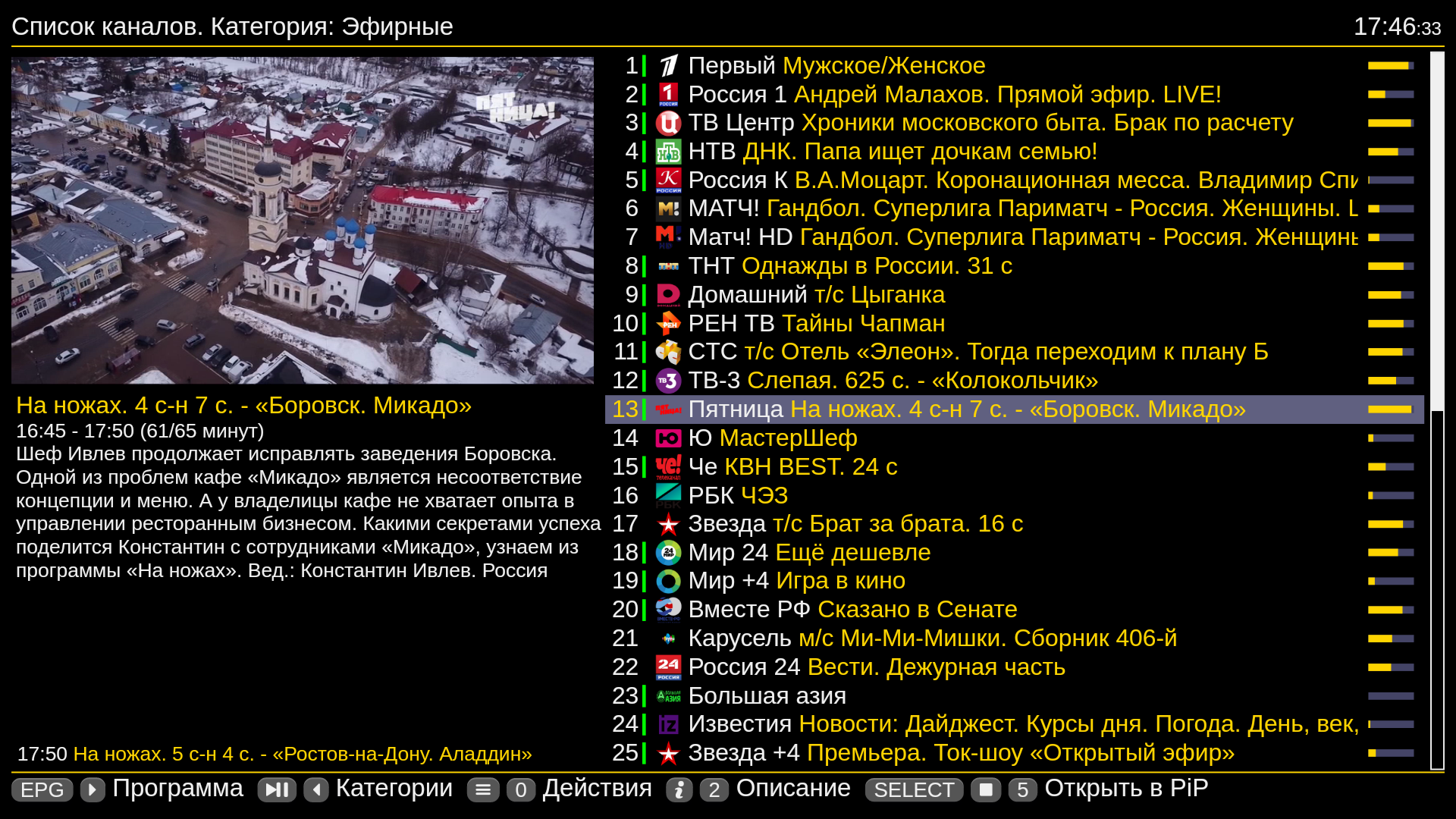This screenshot has width=1456, height=819.
Task: Click the Вместе РФ logo
Action: click(668, 610)
